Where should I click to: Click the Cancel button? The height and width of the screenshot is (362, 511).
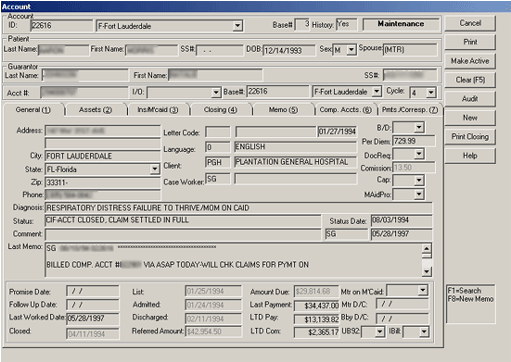470,23
